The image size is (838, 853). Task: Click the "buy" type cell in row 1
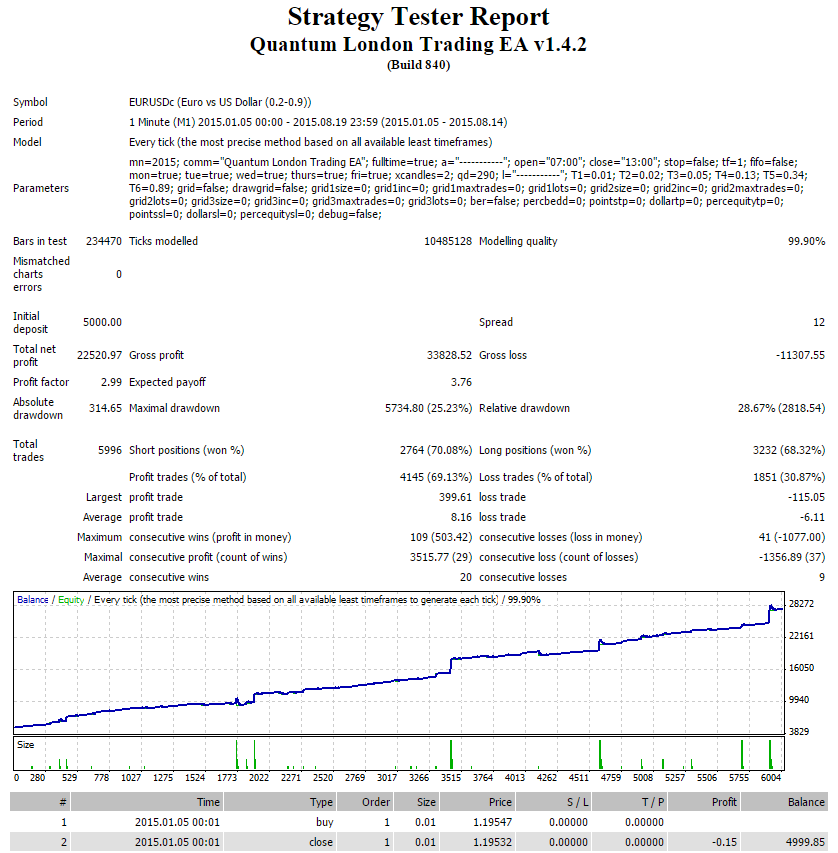pos(325,822)
